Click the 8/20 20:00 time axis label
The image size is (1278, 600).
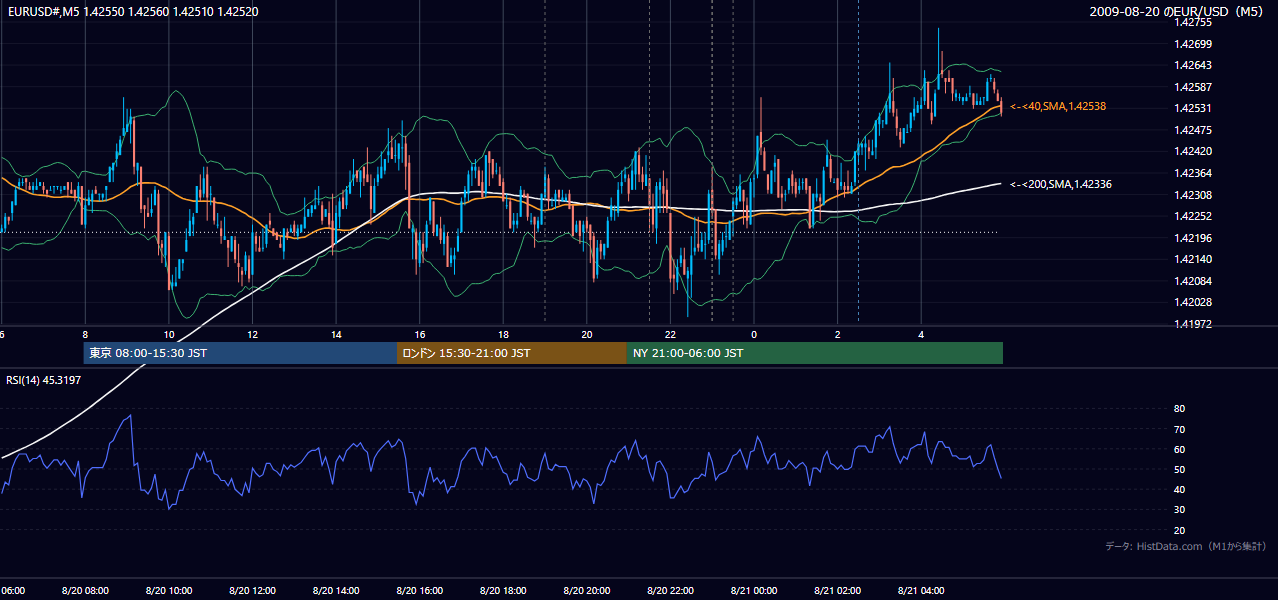[587, 591]
